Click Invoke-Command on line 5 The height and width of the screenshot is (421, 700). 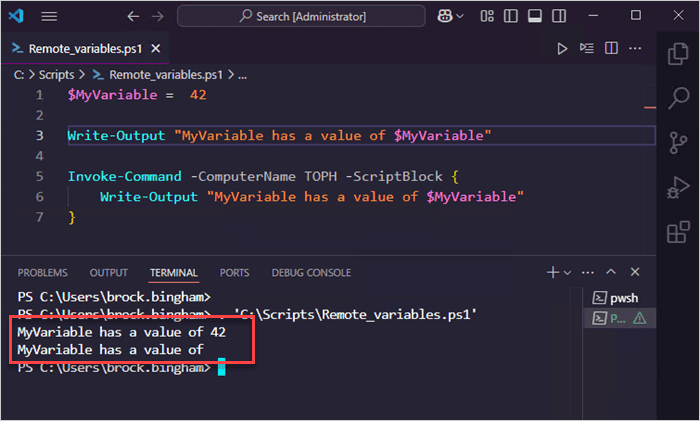(125, 176)
